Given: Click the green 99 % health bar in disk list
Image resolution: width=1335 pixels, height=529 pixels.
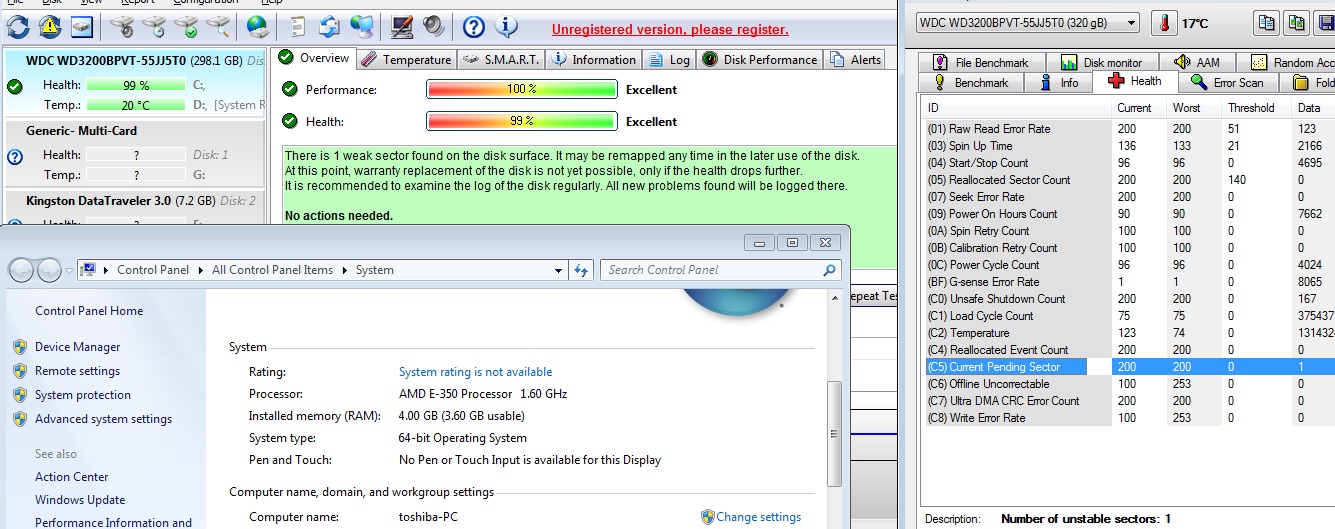Looking at the screenshot, I should pyautogui.click(x=136, y=85).
